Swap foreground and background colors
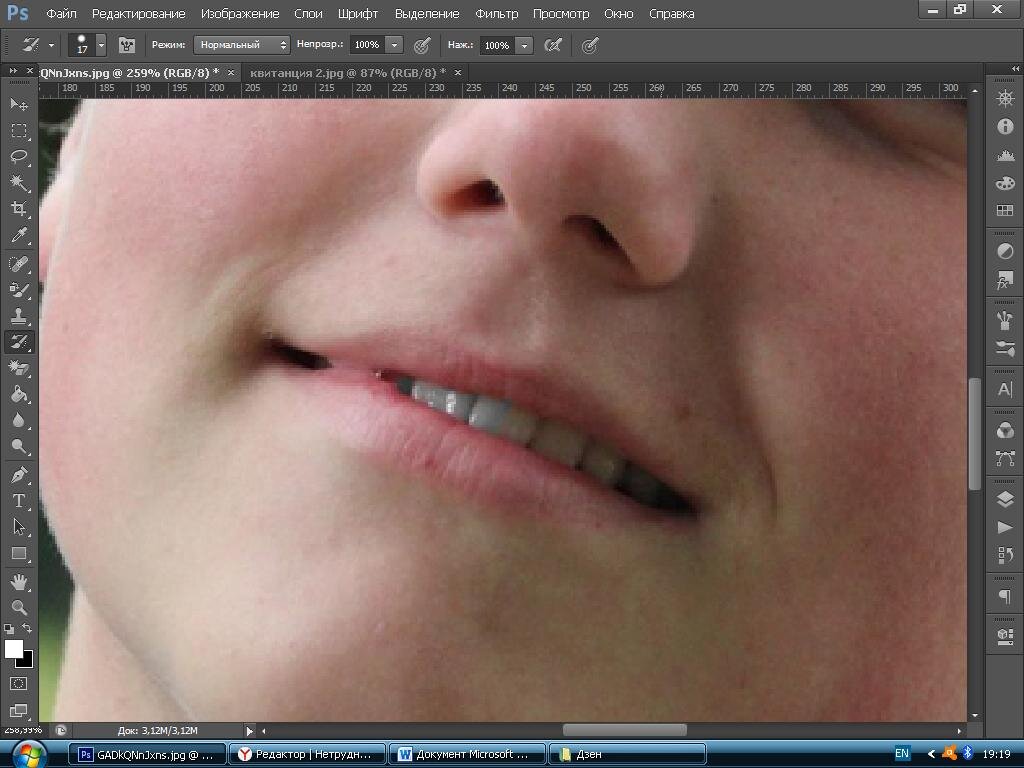1024x768 pixels. [x=27, y=628]
